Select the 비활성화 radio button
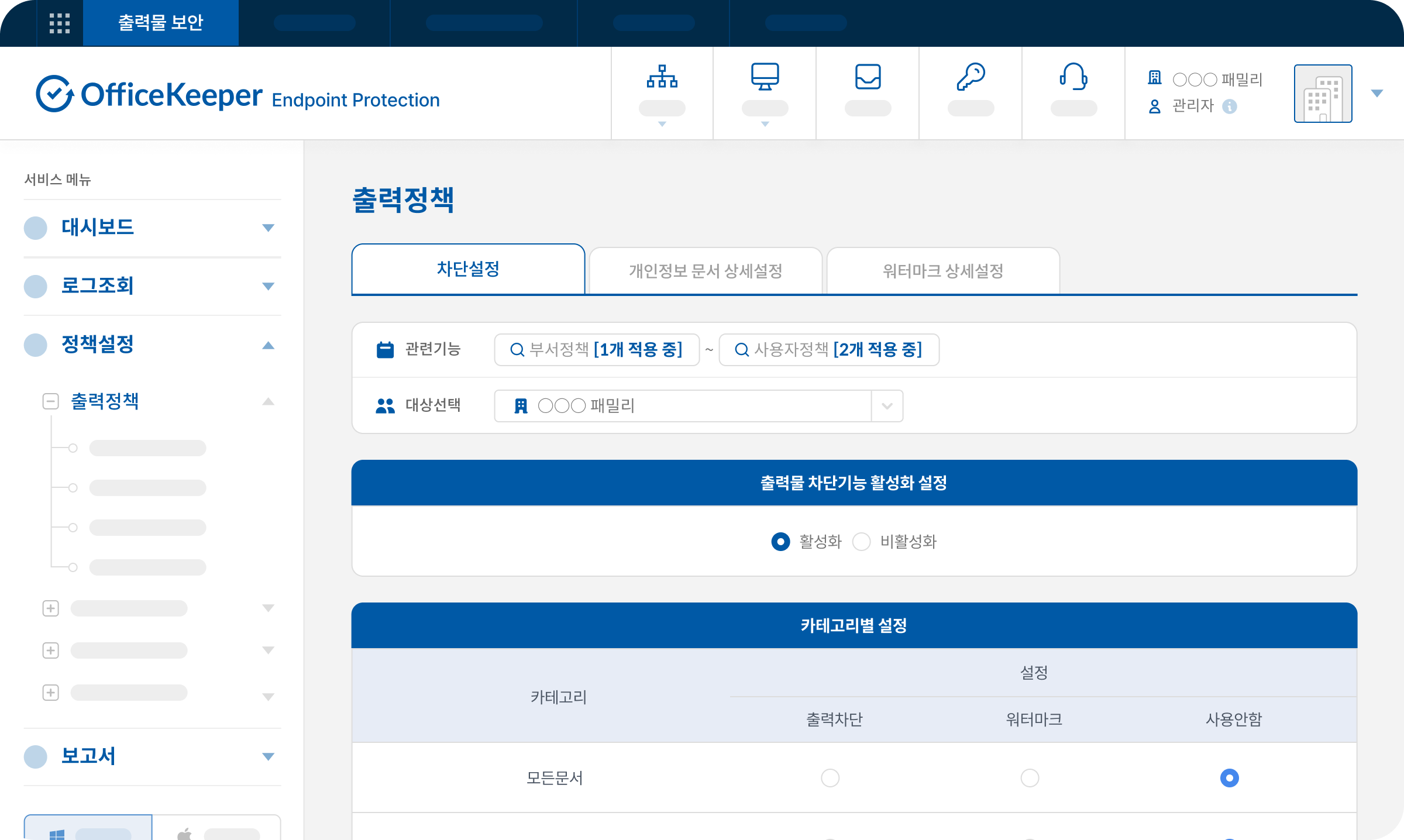The image size is (1404, 840). tap(862, 542)
